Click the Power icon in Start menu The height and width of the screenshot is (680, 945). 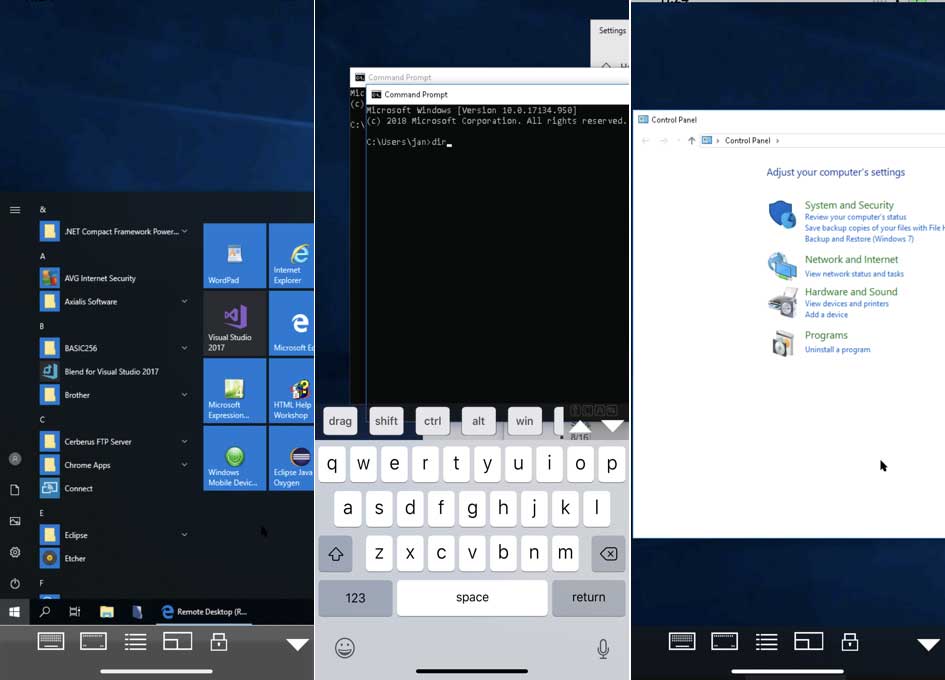[x=15, y=583]
